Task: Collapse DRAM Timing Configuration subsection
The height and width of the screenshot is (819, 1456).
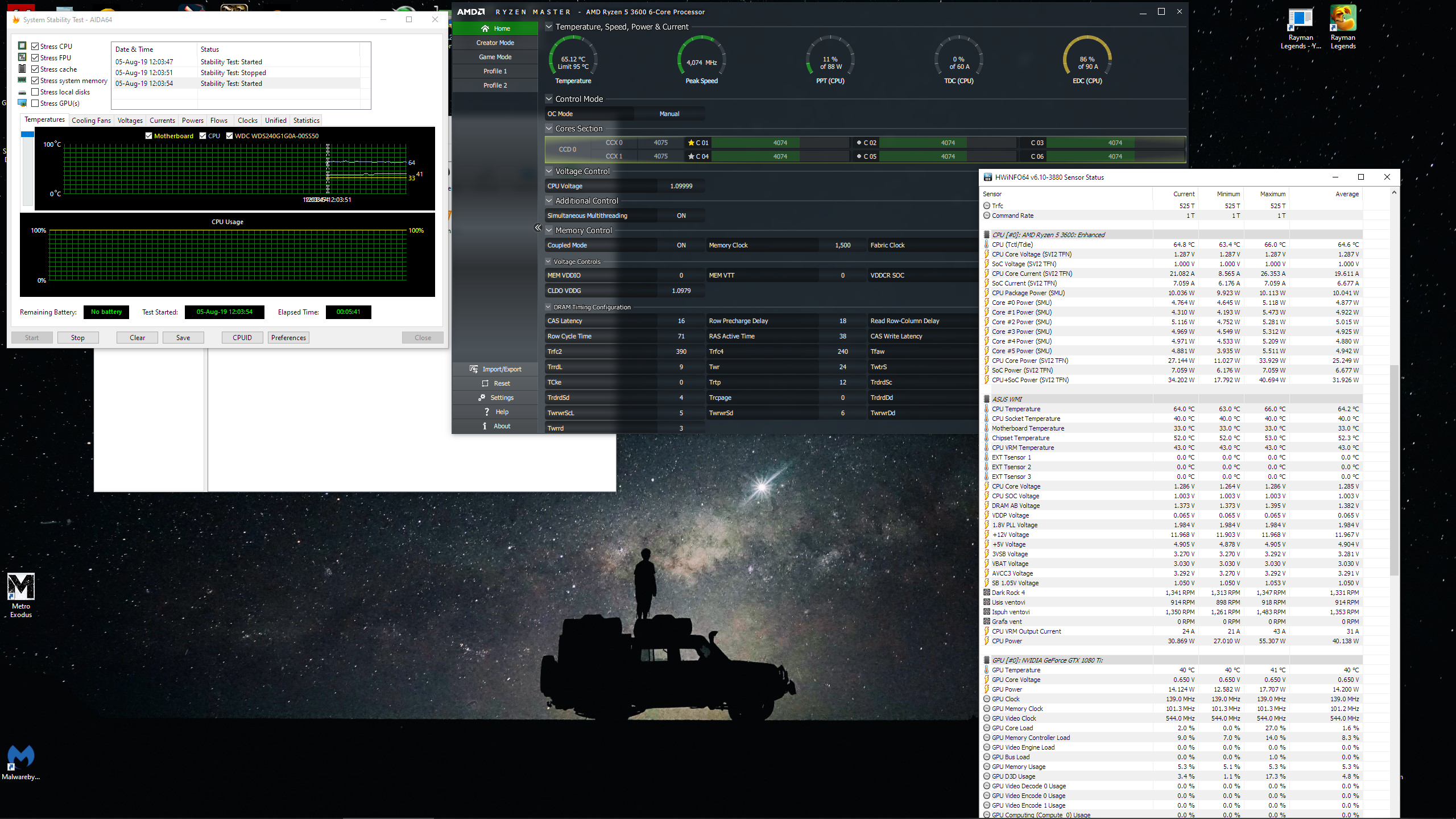Action: click(x=548, y=307)
